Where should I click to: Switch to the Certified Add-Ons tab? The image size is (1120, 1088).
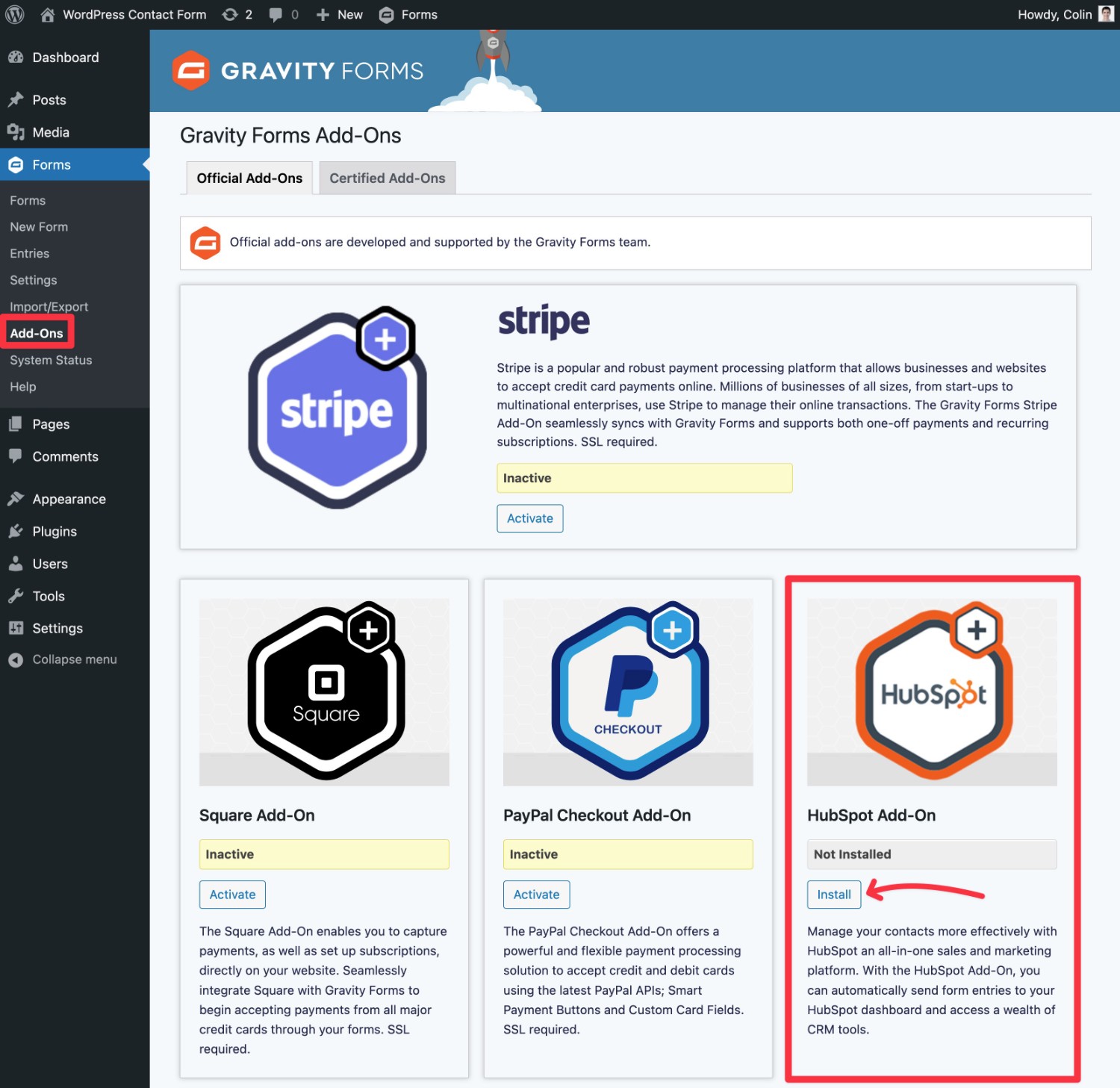[x=388, y=178]
